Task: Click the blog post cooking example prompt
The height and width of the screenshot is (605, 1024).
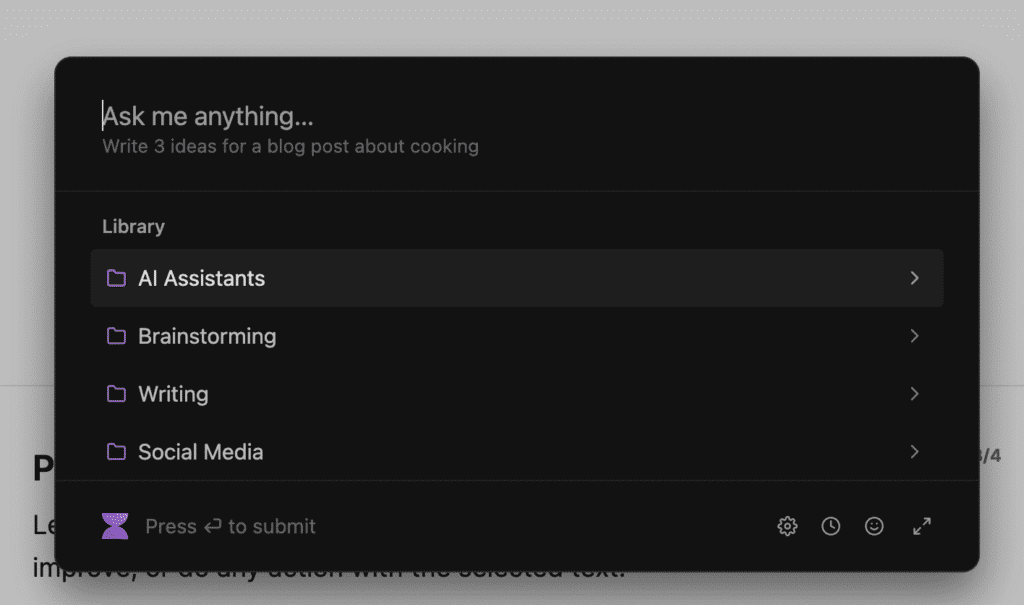Action: [290, 147]
